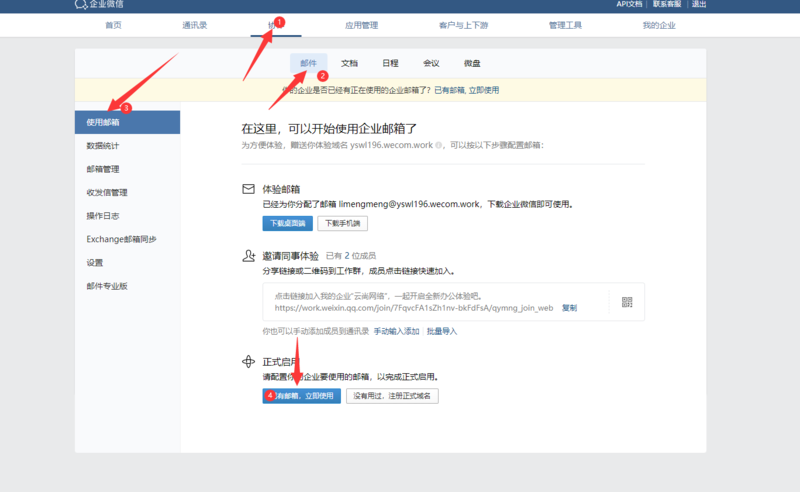This screenshot has width=800, height=492.
Task: Click the invite URL work.weixin.qq.com/join text
Action: pos(414,308)
